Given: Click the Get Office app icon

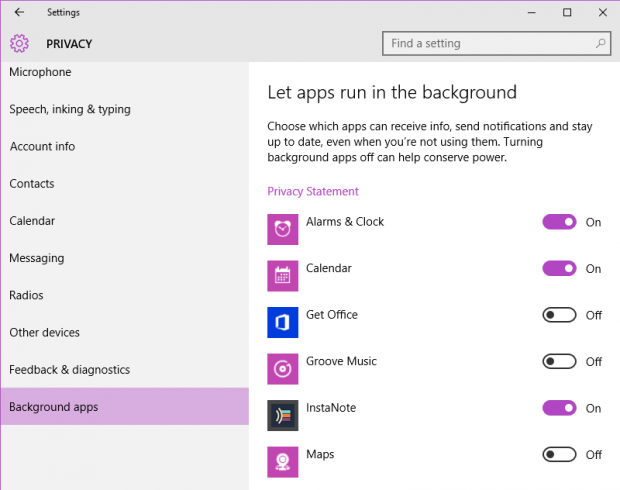Looking at the screenshot, I should pos(282,322).
